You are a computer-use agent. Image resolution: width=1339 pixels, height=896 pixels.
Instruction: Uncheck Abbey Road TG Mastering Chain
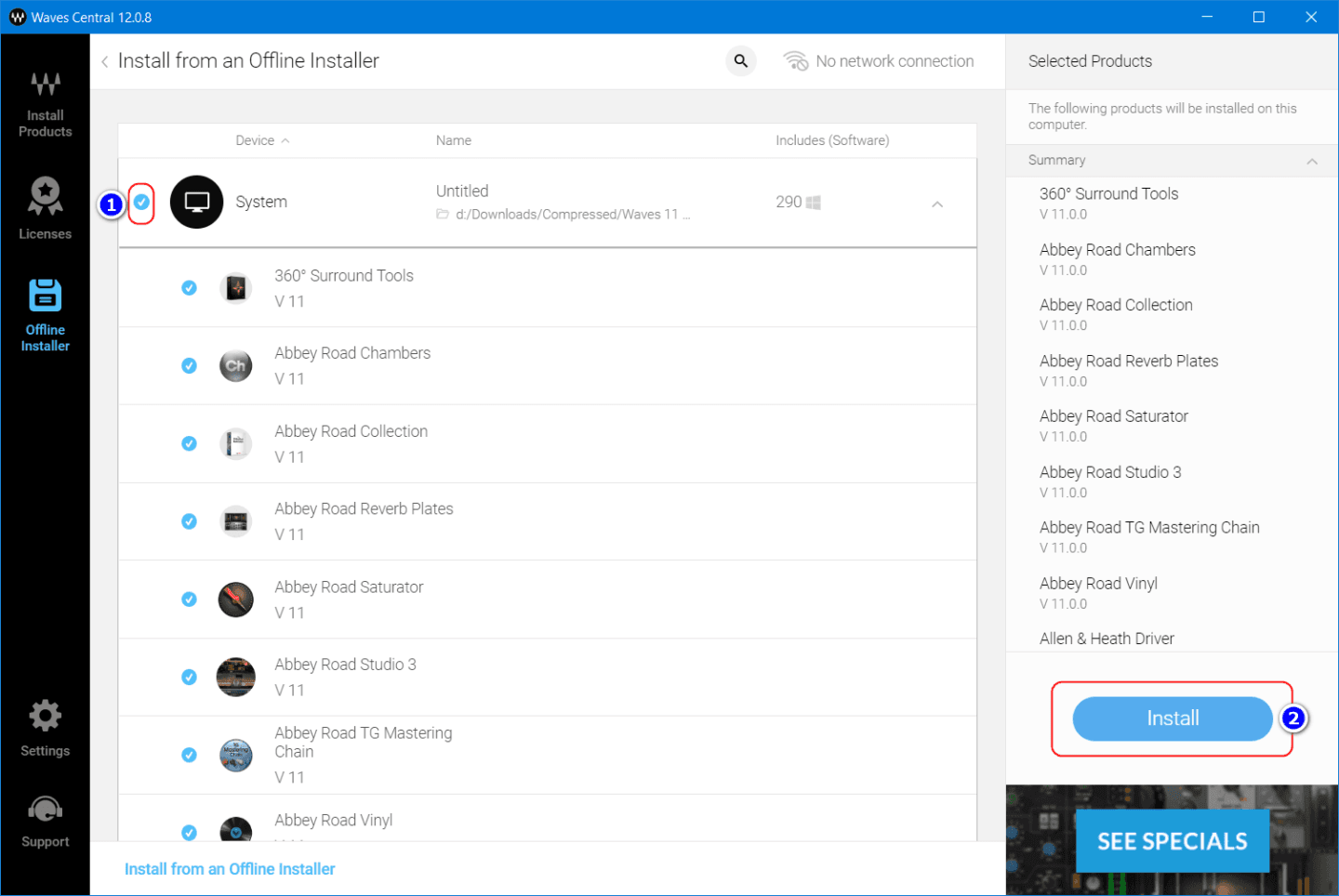(189, 755)
